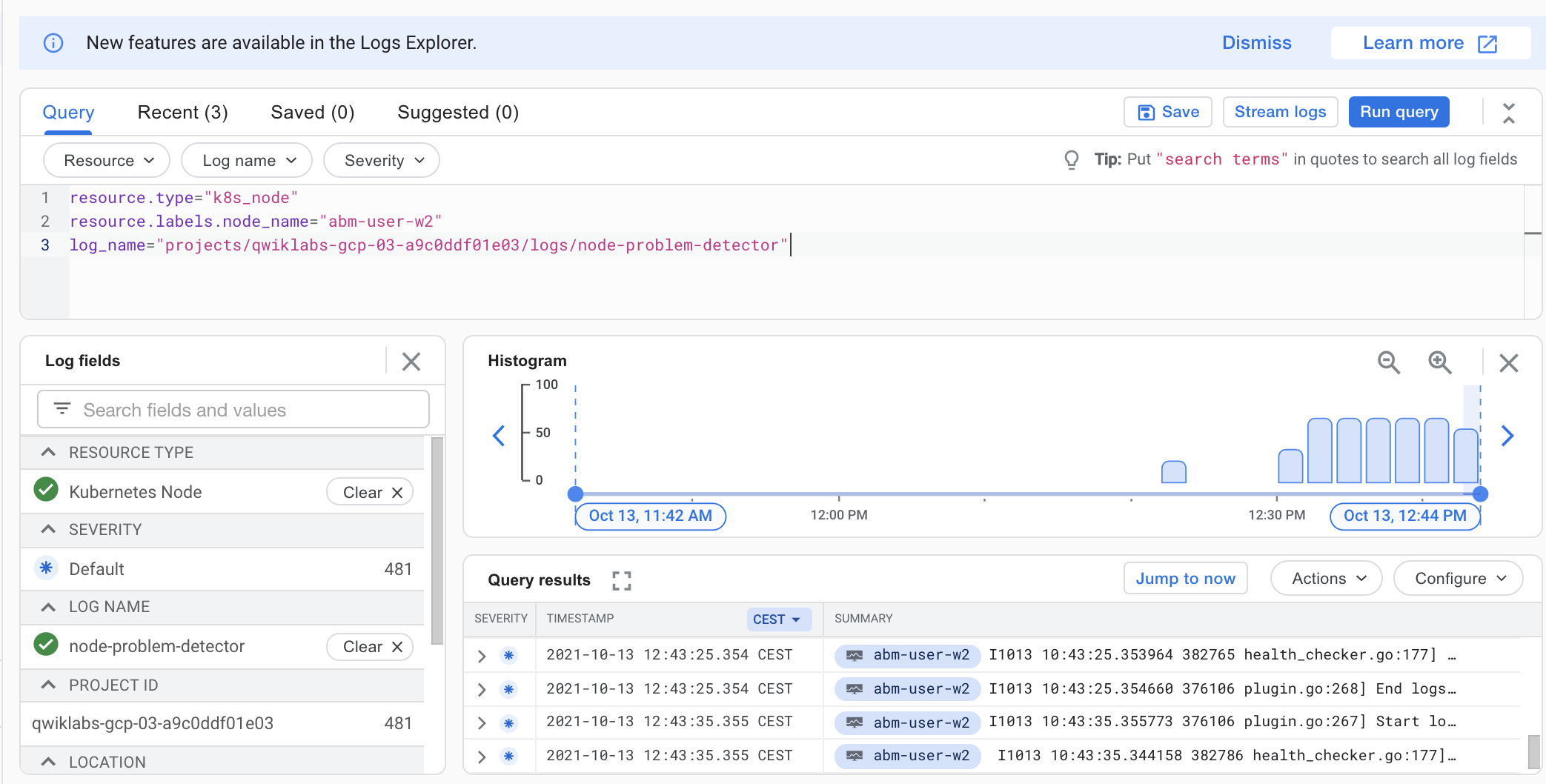Zoom in the histogram

(1439, 362)
